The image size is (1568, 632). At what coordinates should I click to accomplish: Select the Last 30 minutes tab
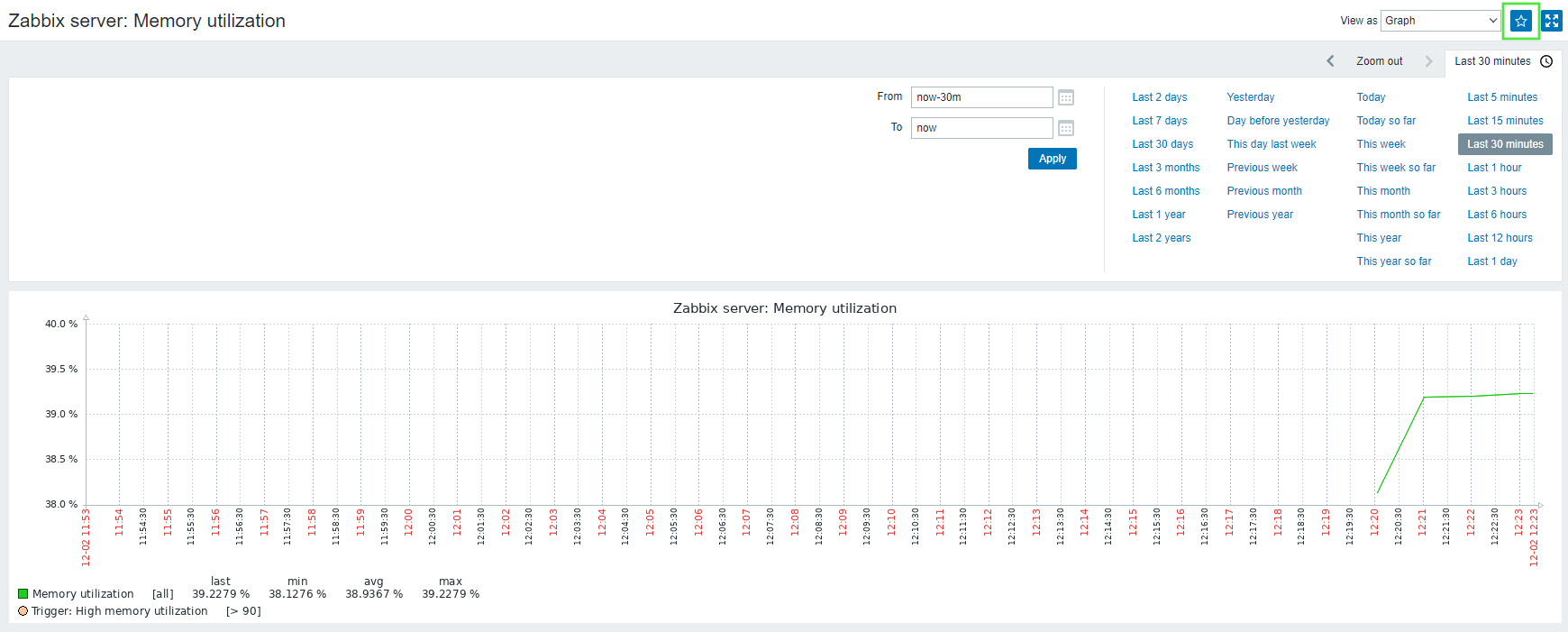coord(1502,61)
